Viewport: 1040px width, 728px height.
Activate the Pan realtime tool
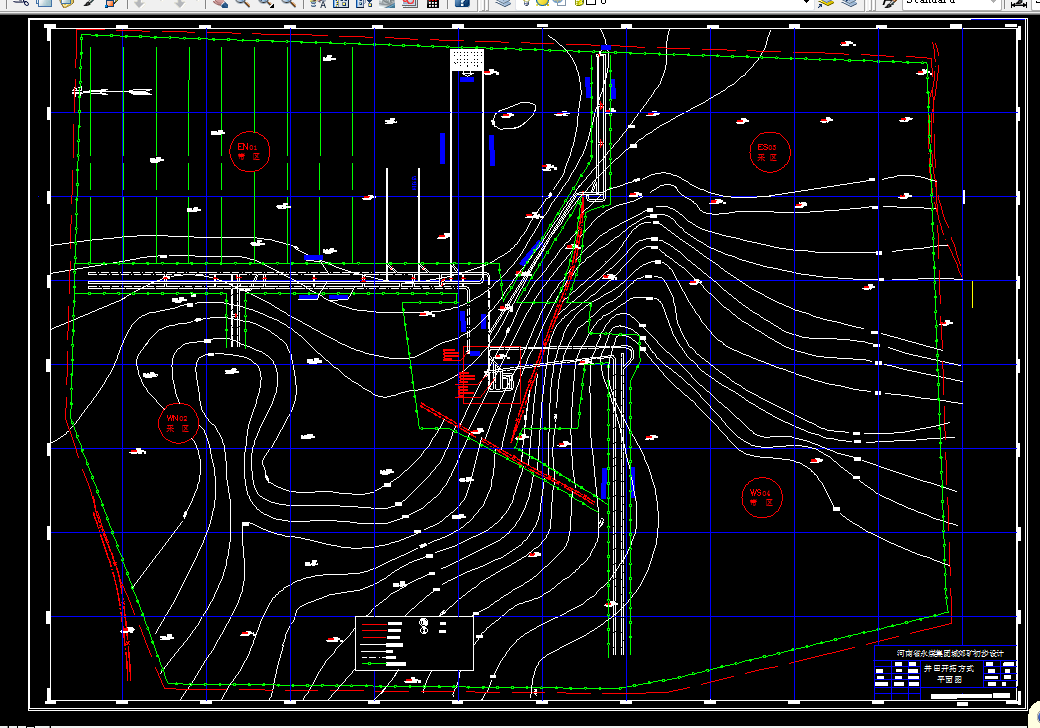[x=220, y=3]
